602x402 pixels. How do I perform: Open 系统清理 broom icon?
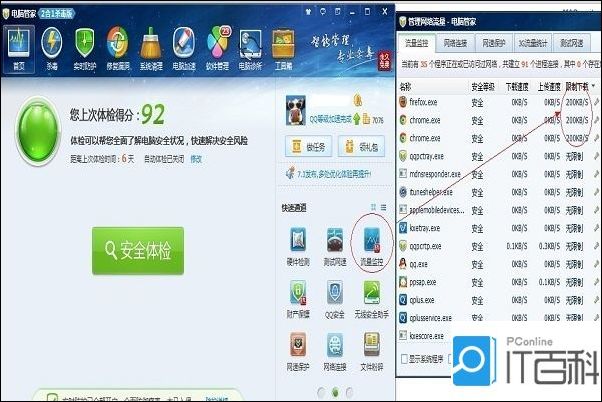click(x=151, y=49)
